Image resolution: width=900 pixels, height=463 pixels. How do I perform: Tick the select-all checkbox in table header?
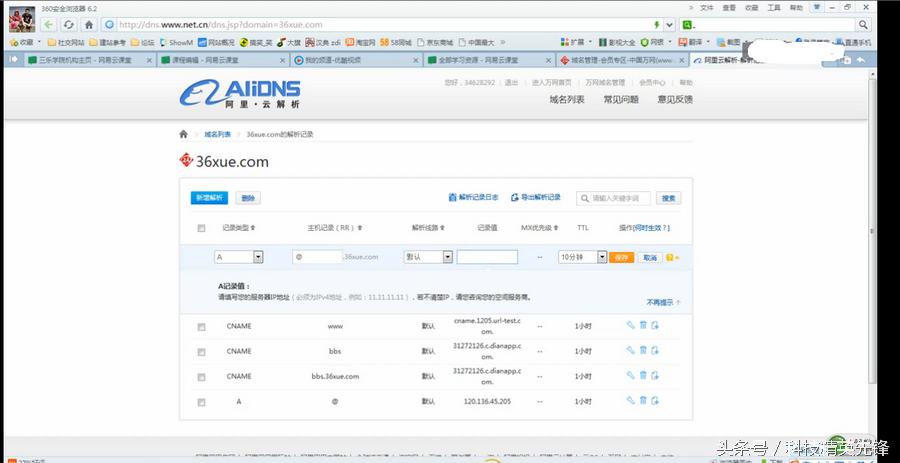pos(201,228)
